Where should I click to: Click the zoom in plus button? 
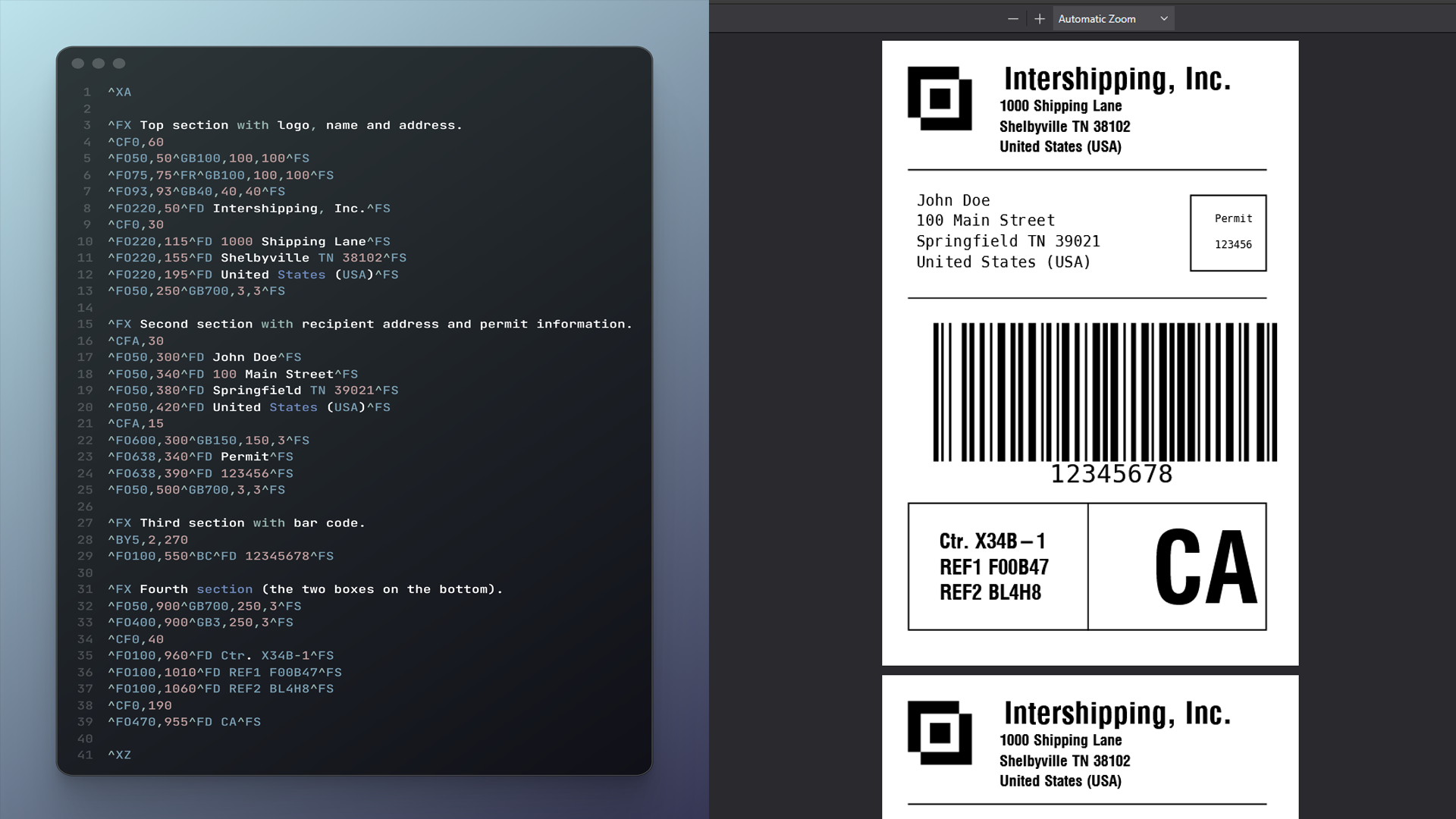click(1040, 19)
